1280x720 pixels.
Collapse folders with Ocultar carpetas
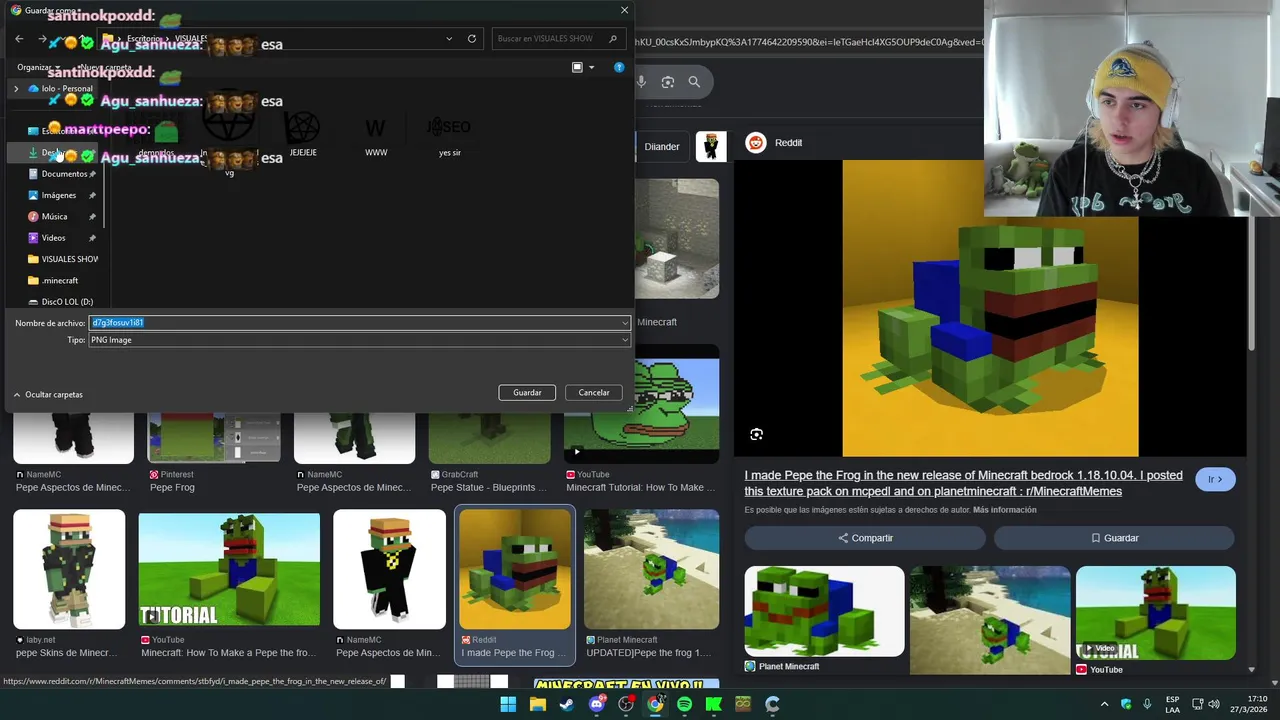coord(48,394)
